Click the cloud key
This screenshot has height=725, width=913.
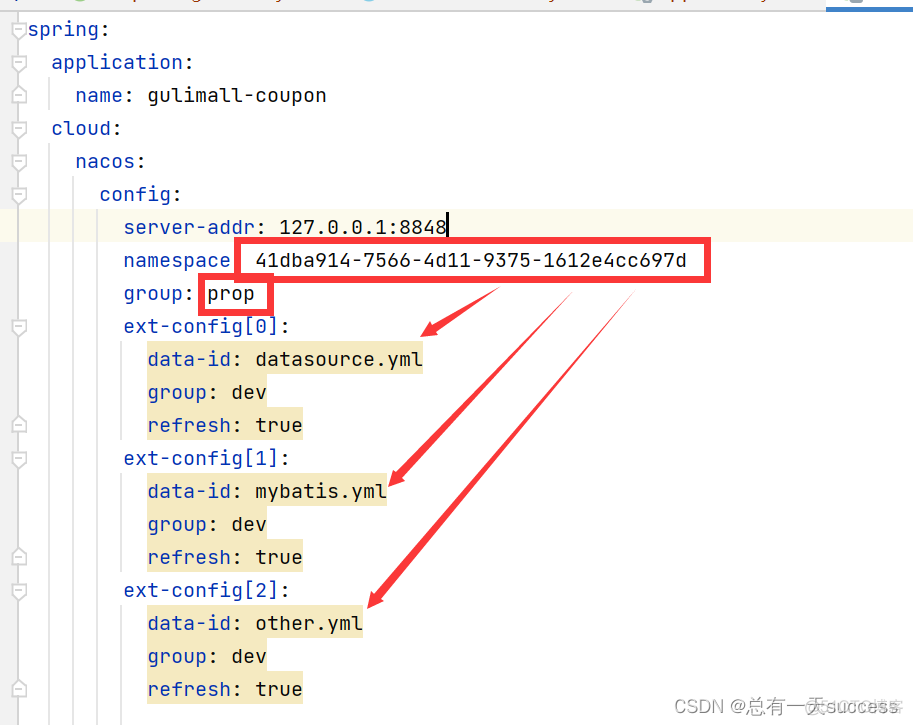tap(81, 128)
